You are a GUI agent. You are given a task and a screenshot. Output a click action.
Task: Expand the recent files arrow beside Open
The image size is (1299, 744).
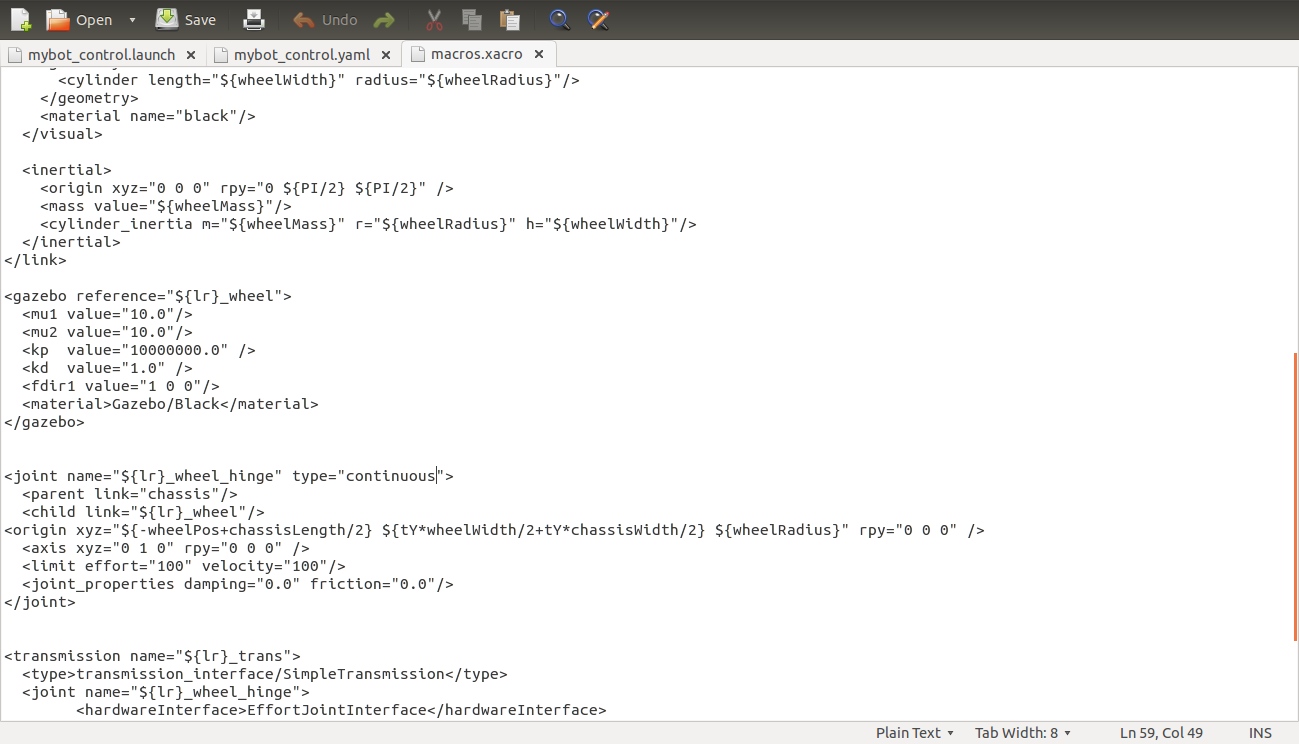click(132, 20)
